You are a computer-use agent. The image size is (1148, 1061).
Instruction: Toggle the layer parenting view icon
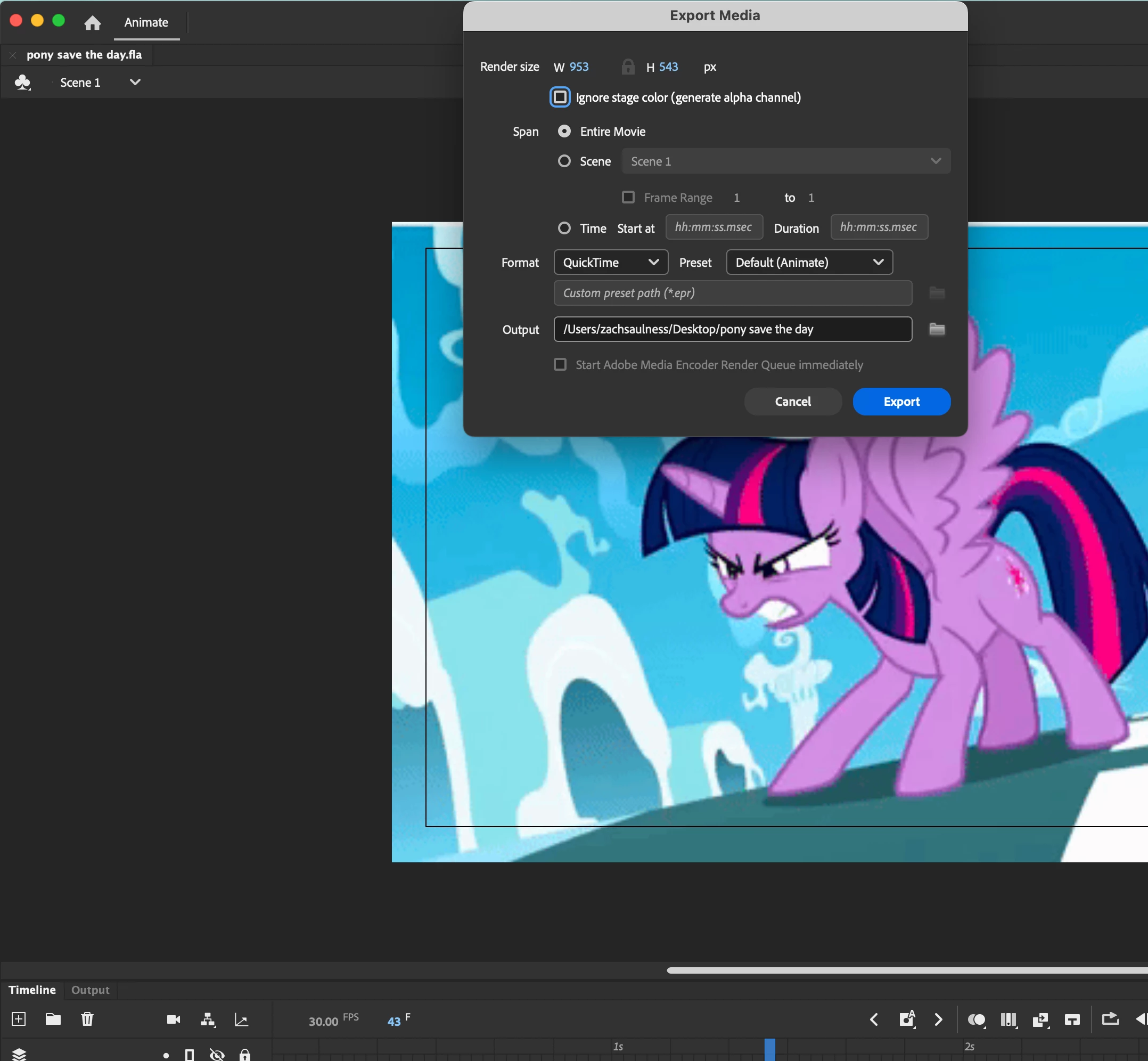coord(208,1019)
